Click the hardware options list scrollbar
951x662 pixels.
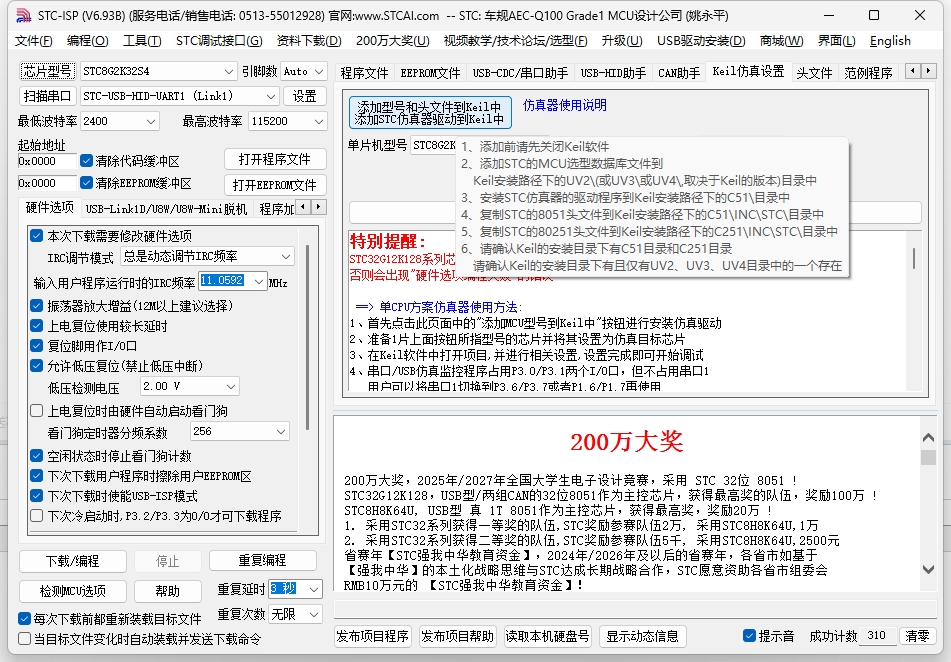(x=307, y=337)
